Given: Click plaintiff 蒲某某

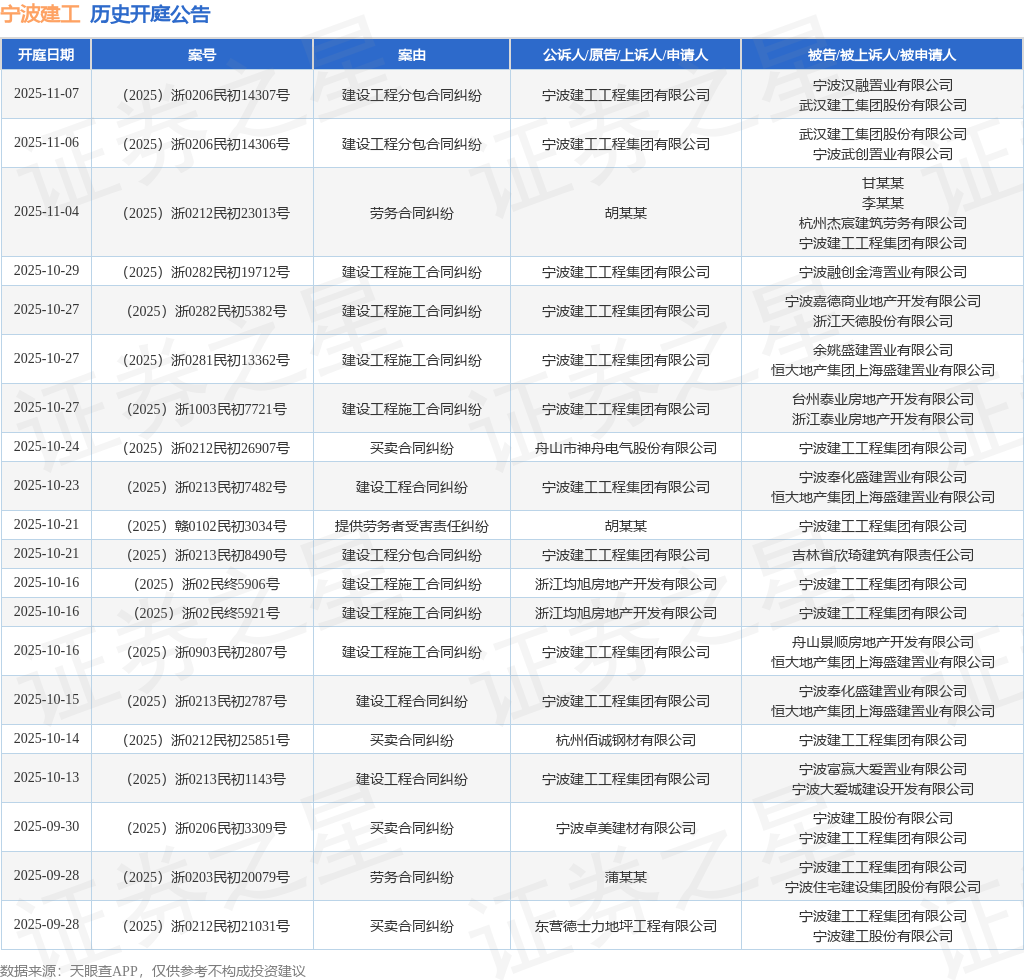Looking at the screenshot, I should click(x=626, y=877).
